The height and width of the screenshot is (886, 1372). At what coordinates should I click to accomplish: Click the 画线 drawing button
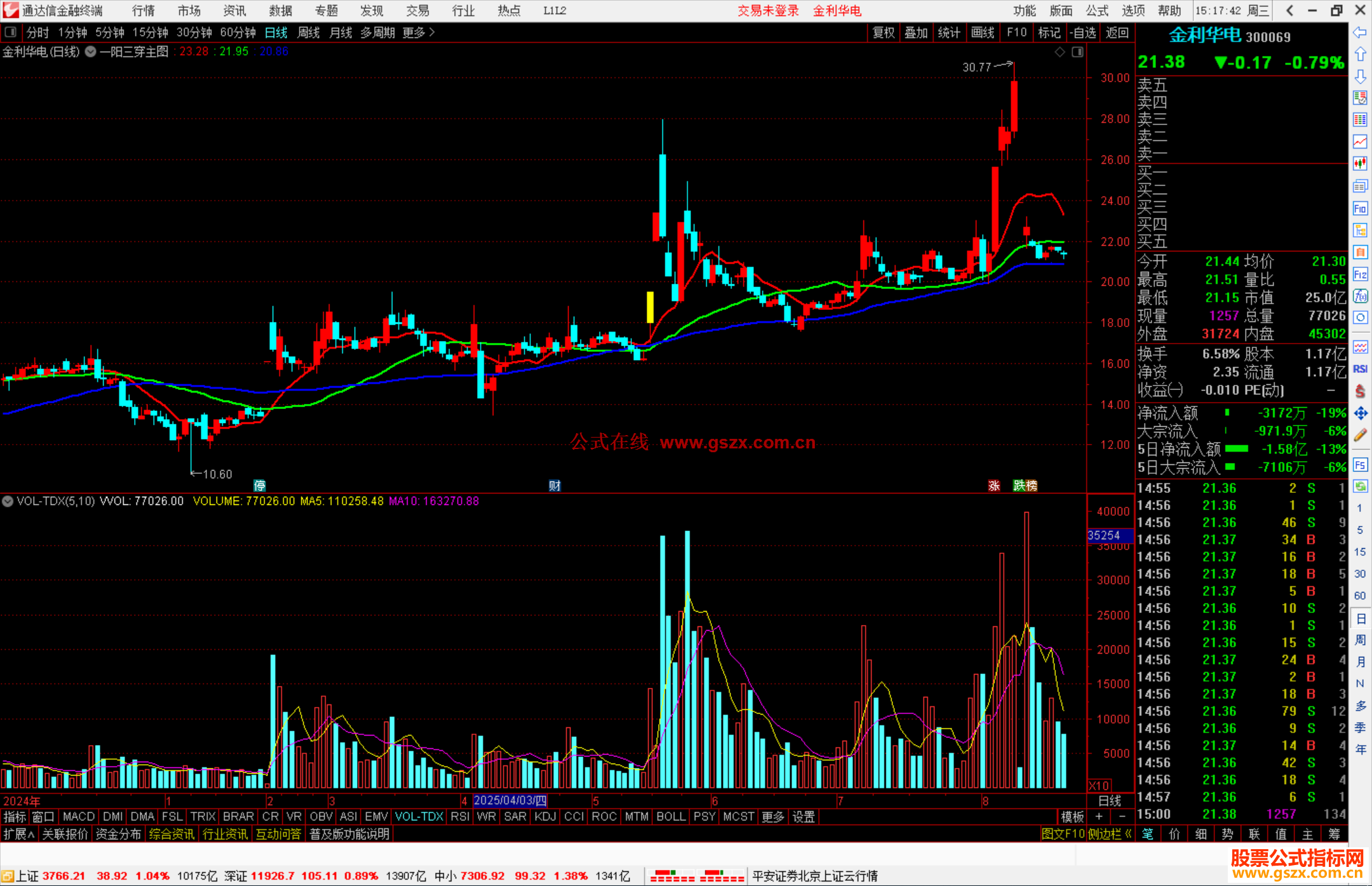point(983,32)
